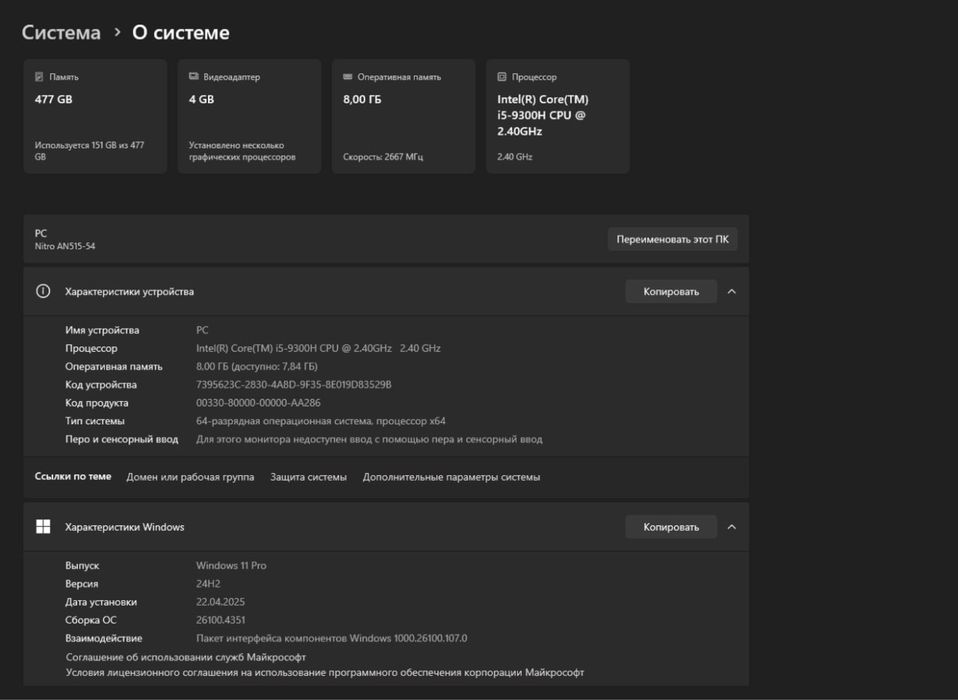Image resolution: width=958 pixels, height=700 pixels.
Task: Open Дополнительные параметры системы link
Action: (452, 477)
